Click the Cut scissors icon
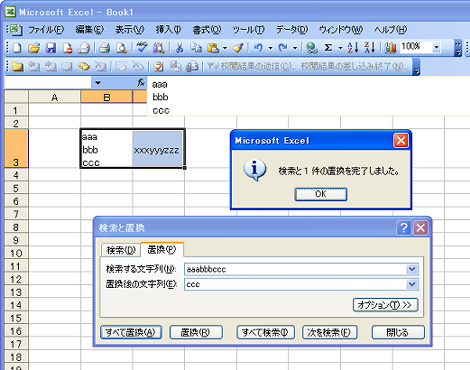 pyautogui.click(x=179, y=48)
